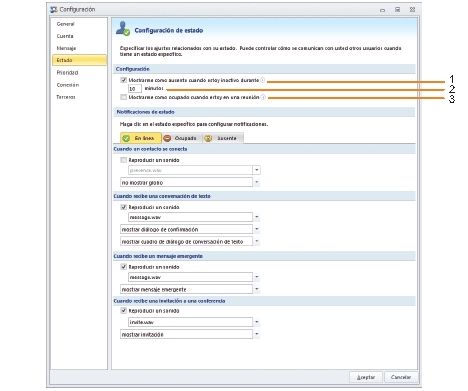Toggle play sound for conference invitation
The image size is (468, 391).
pyautogui.click(x=124, y=311)
